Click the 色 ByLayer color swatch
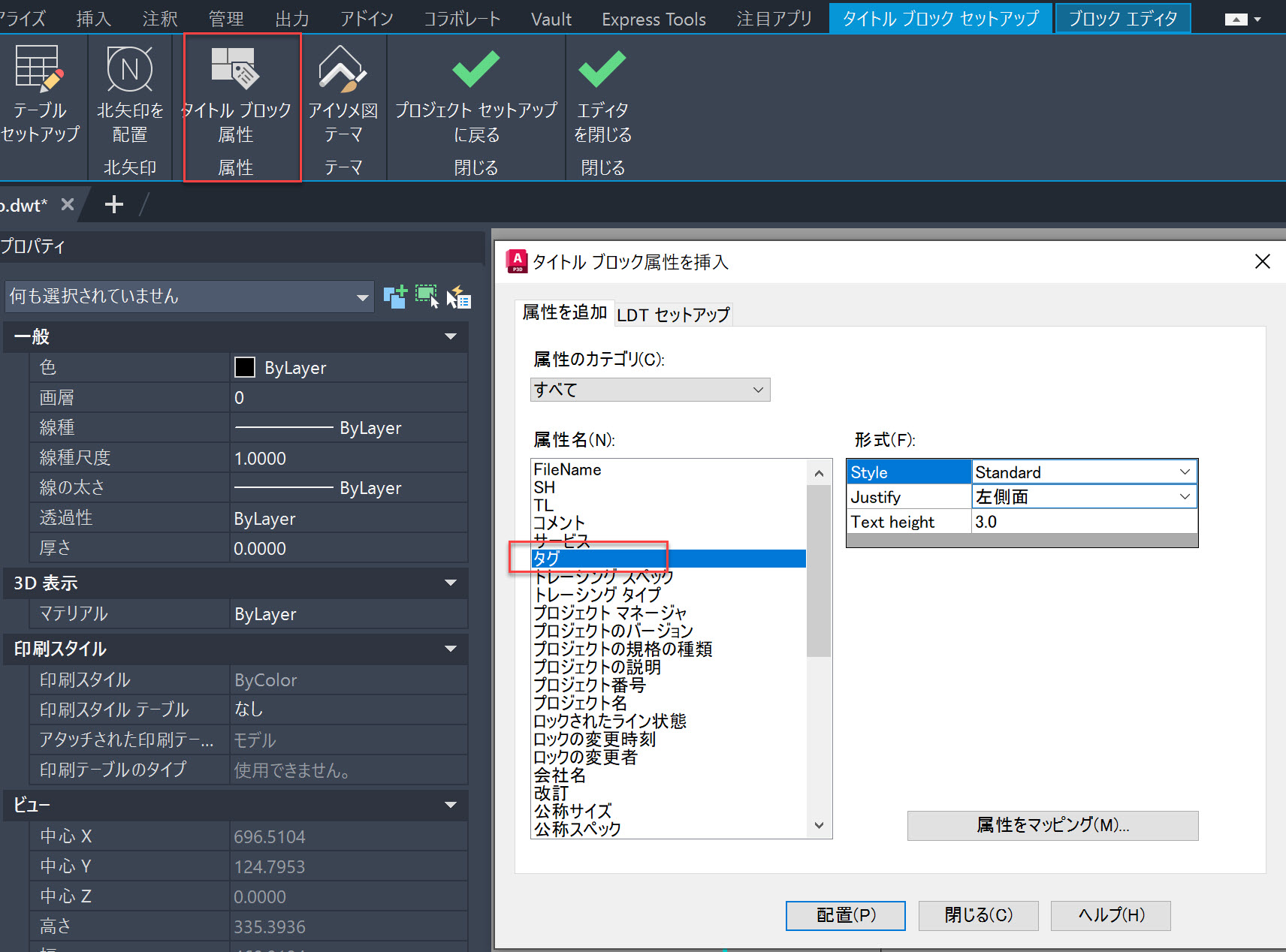1286x952 pixels. click(x=245, y=367)
